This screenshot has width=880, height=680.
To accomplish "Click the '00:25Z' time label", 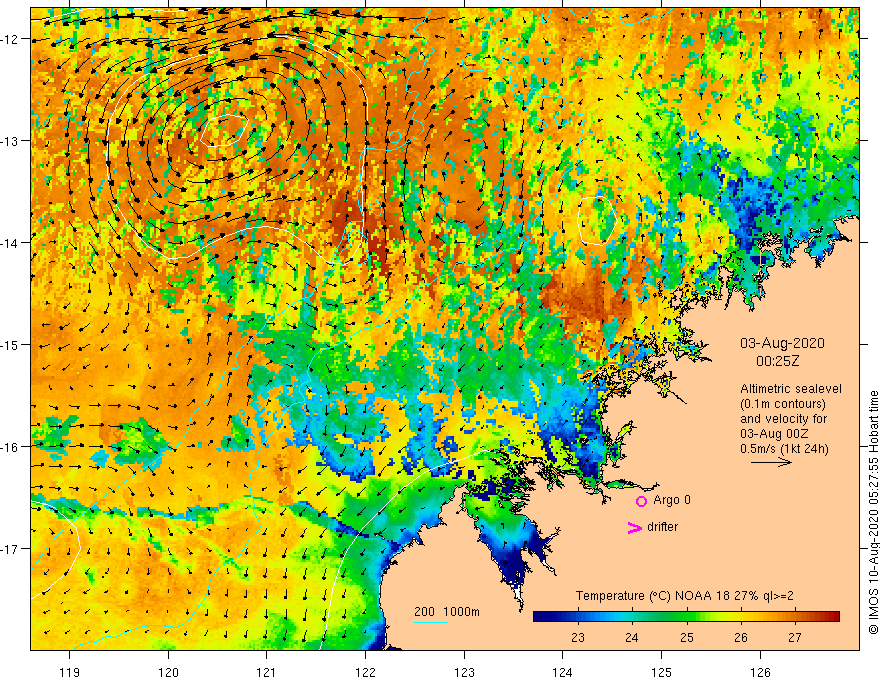I will click(x=777, y=361).
